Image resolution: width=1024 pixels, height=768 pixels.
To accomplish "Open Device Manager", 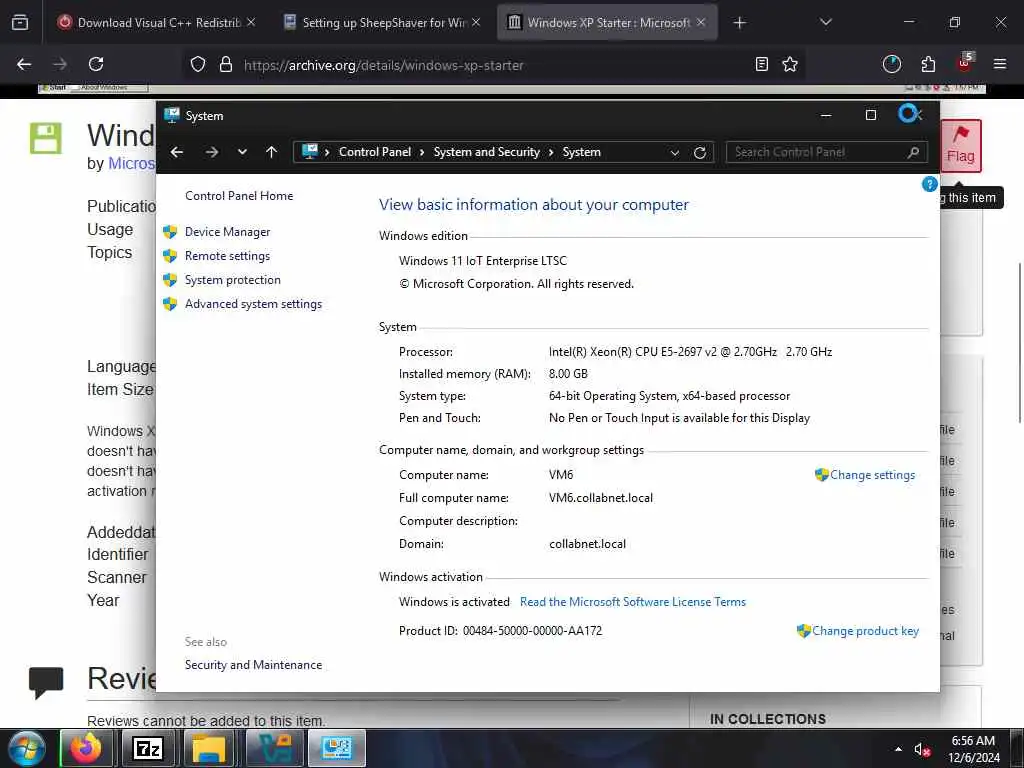I will [227, 232].
